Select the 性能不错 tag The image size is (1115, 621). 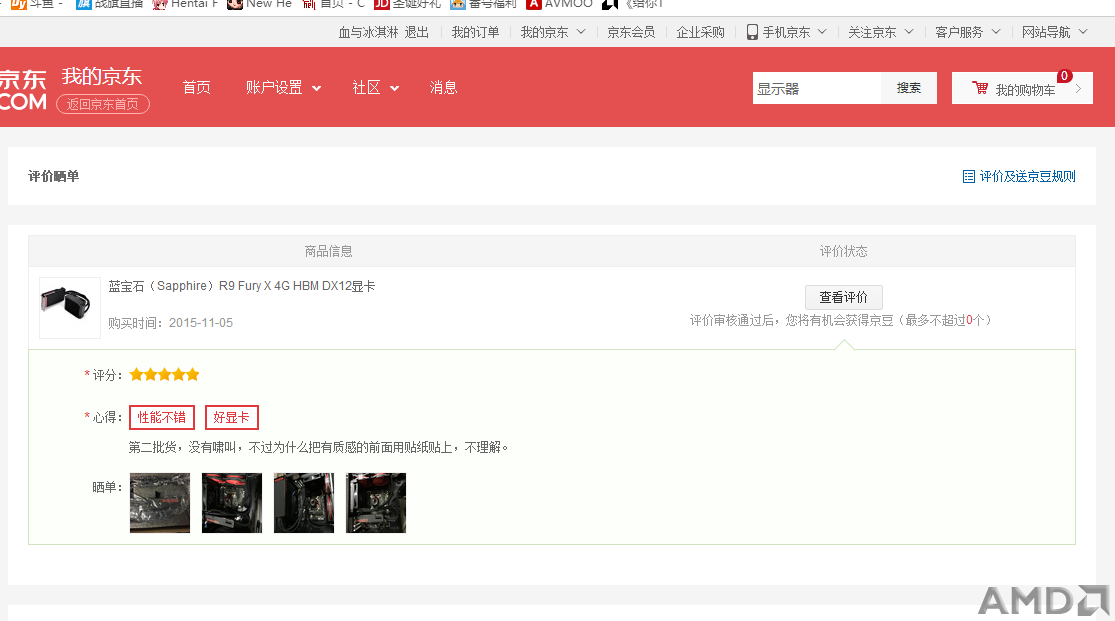click(x=161, y=418)
